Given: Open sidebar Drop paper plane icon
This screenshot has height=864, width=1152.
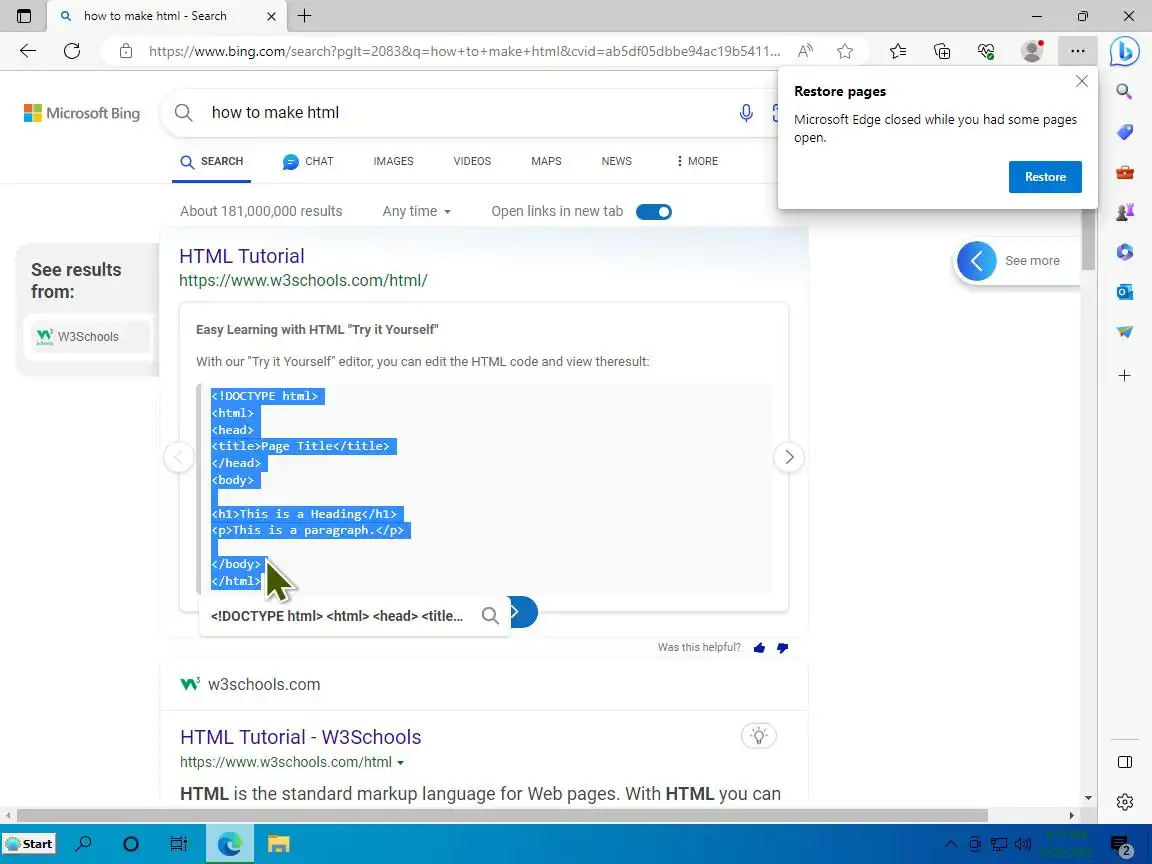Looking at the screenshot, I should (1125, 331).
